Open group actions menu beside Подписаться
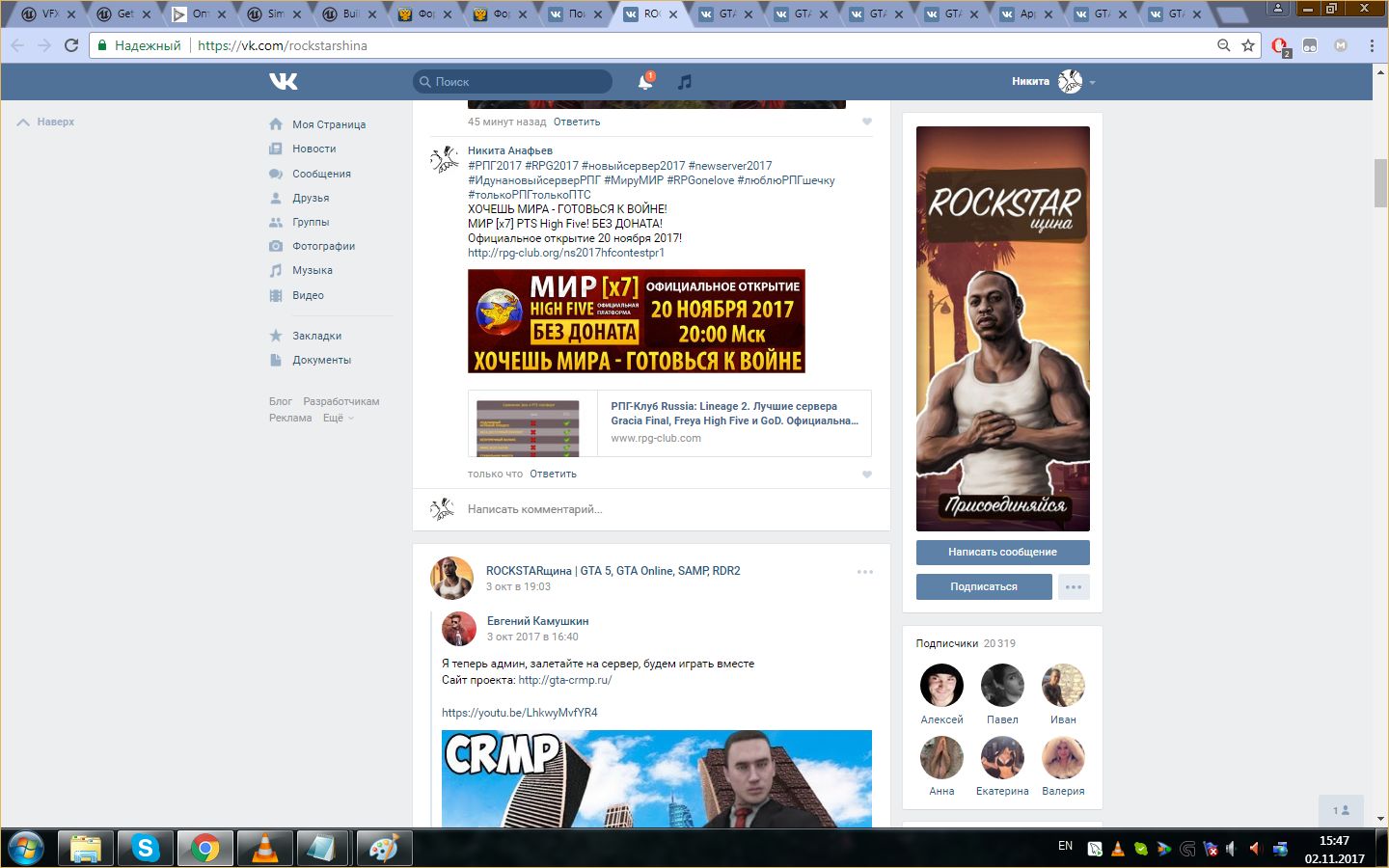Screen dimensions: 1389x868 [1074, 586]
